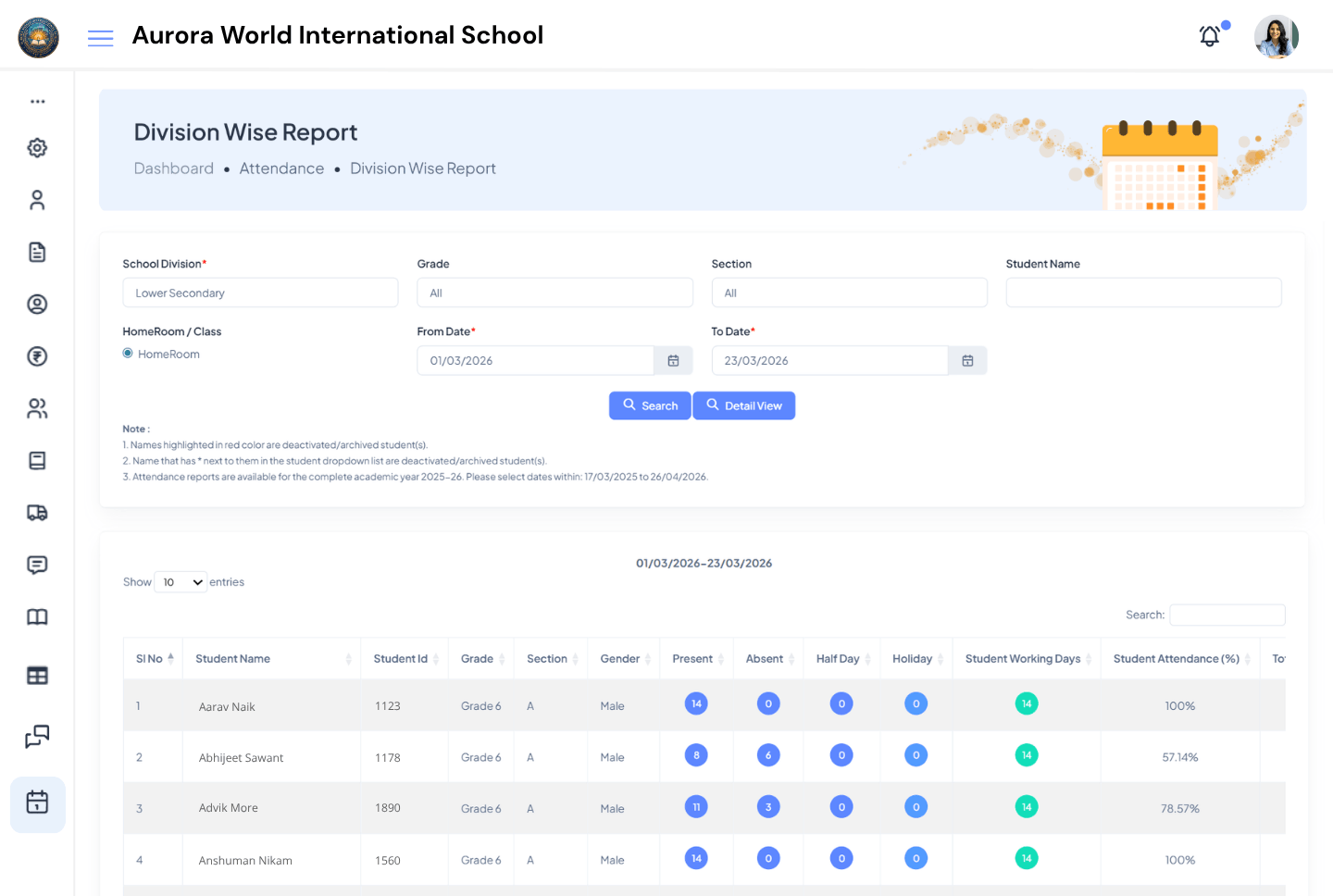This screenshot has height=896, width=1333.
Task: Select the Timetable grid icon in sidebar
Action: 37,676
